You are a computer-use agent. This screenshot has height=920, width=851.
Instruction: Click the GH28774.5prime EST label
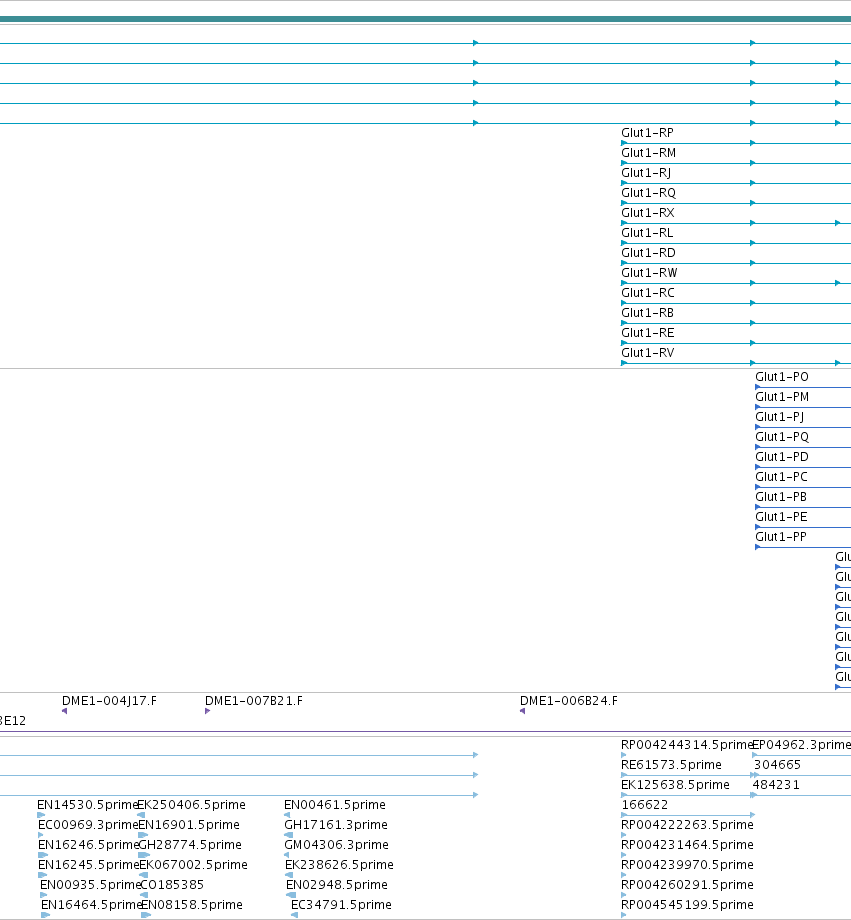[190, 844]
